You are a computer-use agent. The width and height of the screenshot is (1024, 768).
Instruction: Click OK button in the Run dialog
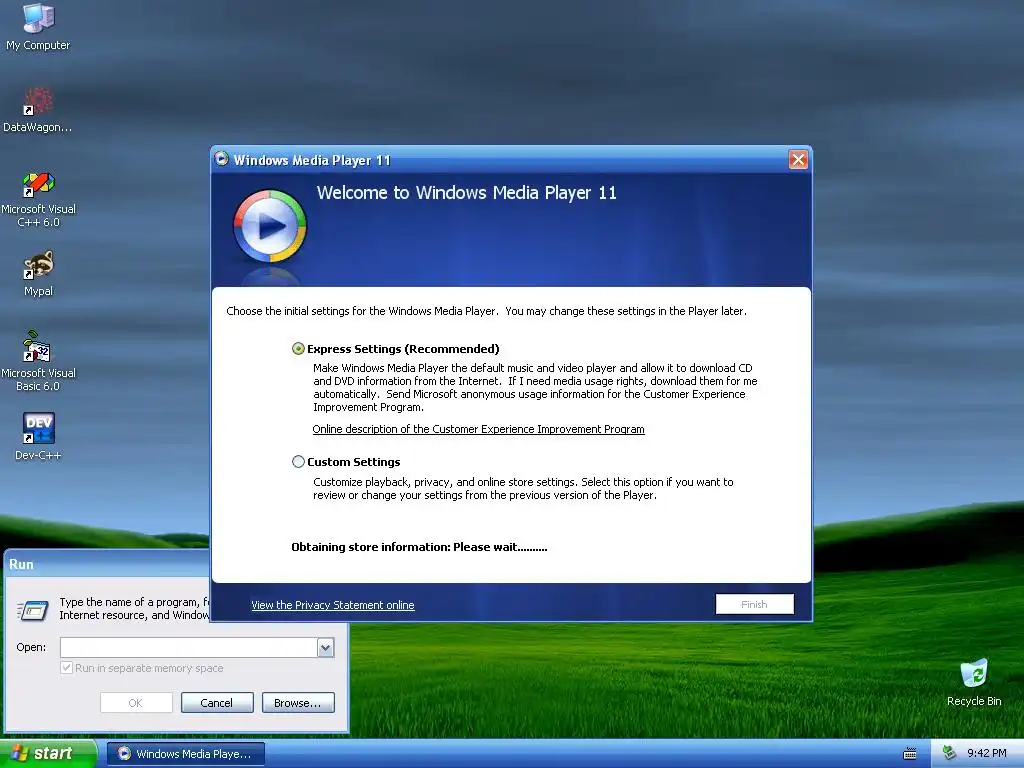click(x=136, y=703)
